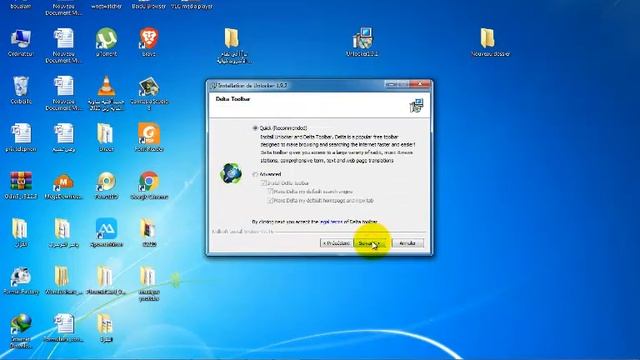Launch the MegaDownloader shortcut
Image resolution: width=640 pixels, height=360 pixels.
coord(63,185)
